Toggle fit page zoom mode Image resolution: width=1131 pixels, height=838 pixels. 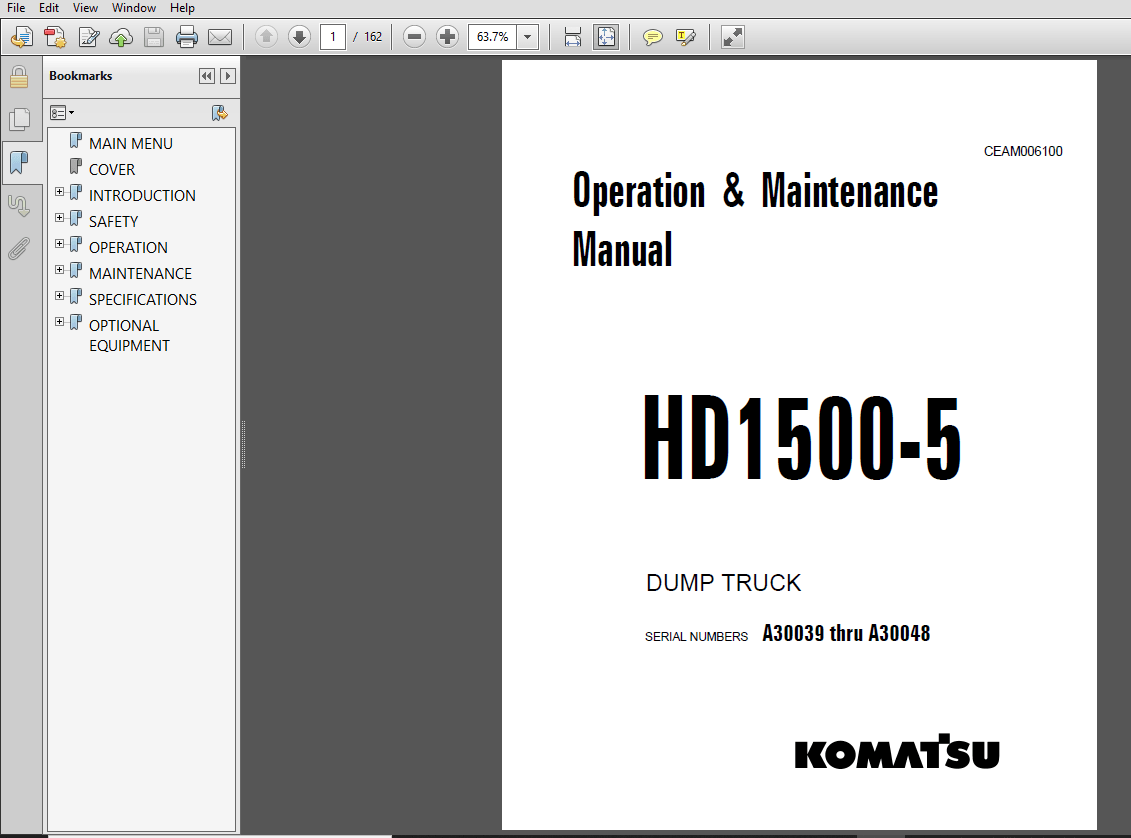[606, 37]
